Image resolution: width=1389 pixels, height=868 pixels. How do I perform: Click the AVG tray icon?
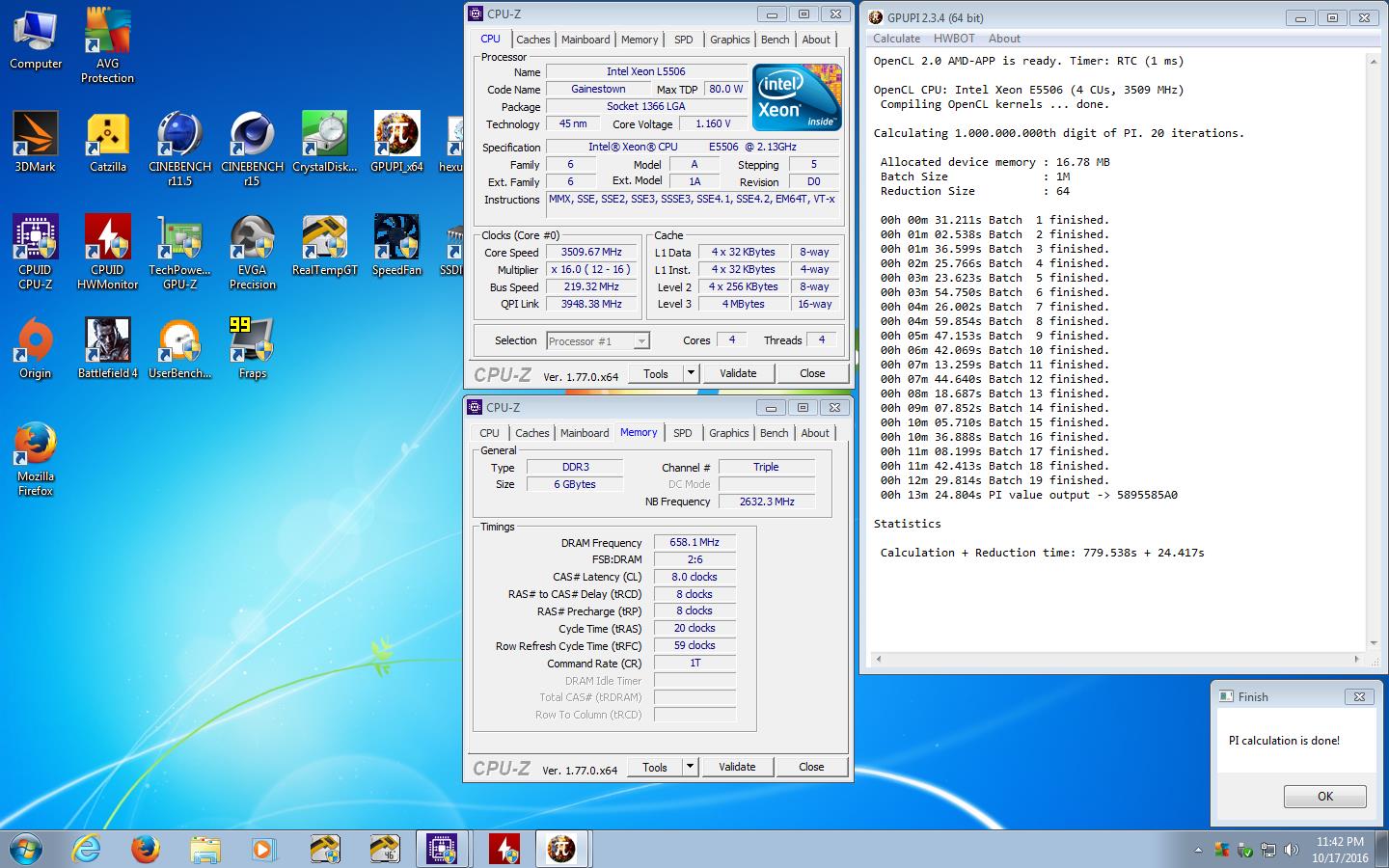1222,850
